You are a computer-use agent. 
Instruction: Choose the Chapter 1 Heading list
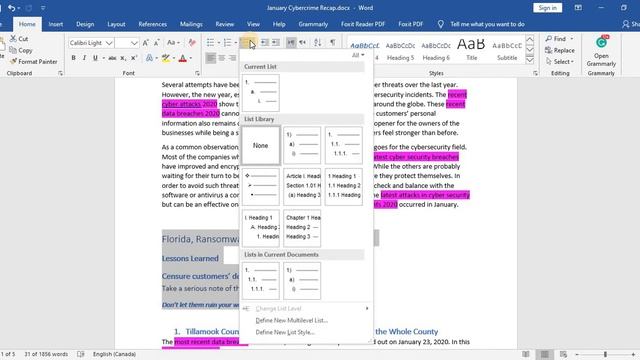pyautogui.click(x=302, y=229)
